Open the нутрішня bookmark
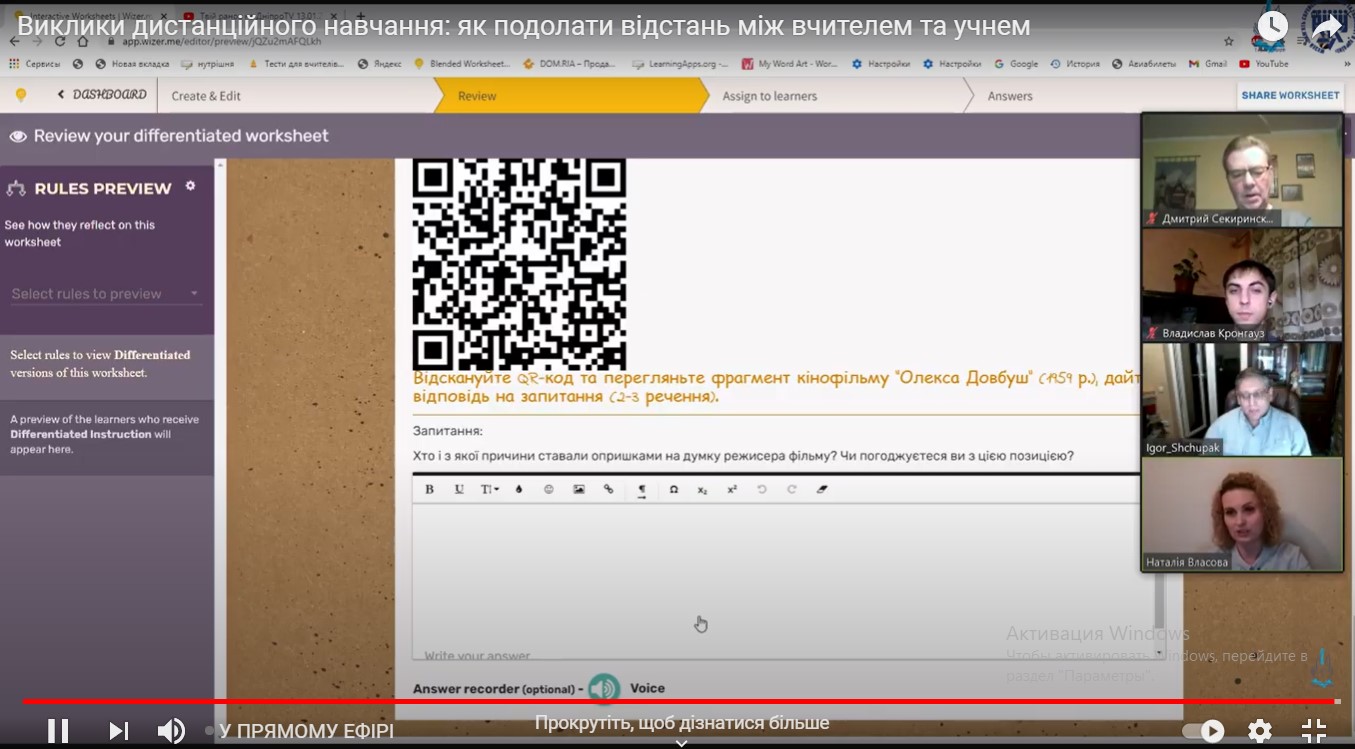 click(x=208, y=64)
